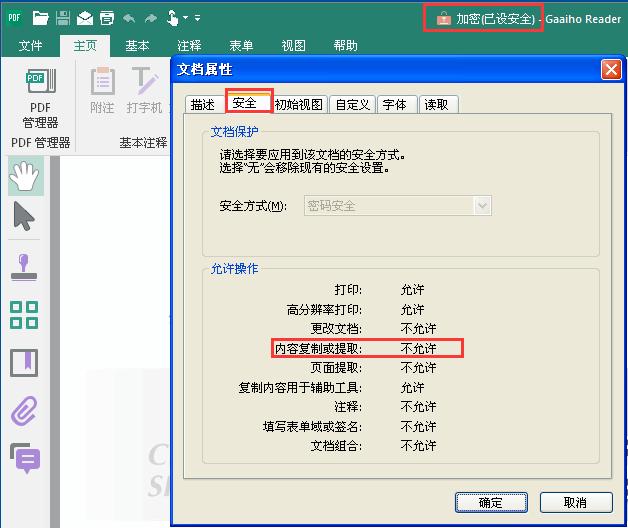
Task: Click the 打印 permission row label
Action: [x=348, y=290]
